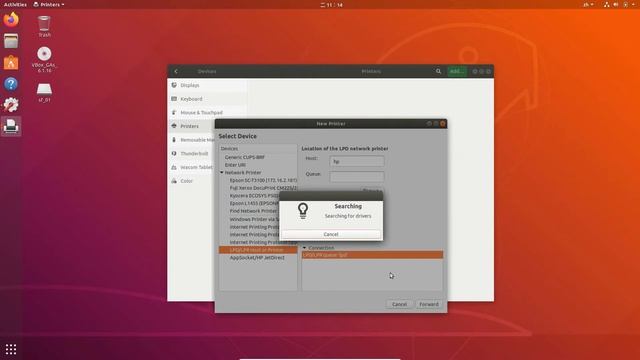640x360 pixels.
Task: Open the zh input source menu
Action: (x=588, y=4)
